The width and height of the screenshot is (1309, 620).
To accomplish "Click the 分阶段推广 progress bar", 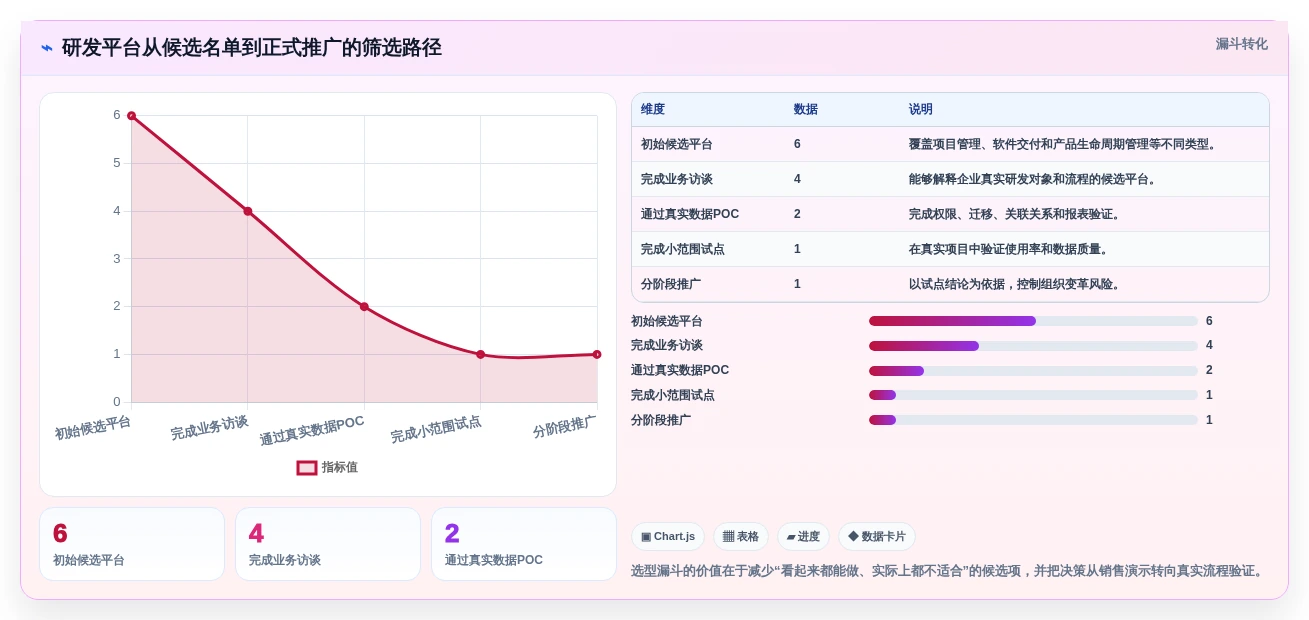I will tap(1033, 420).
